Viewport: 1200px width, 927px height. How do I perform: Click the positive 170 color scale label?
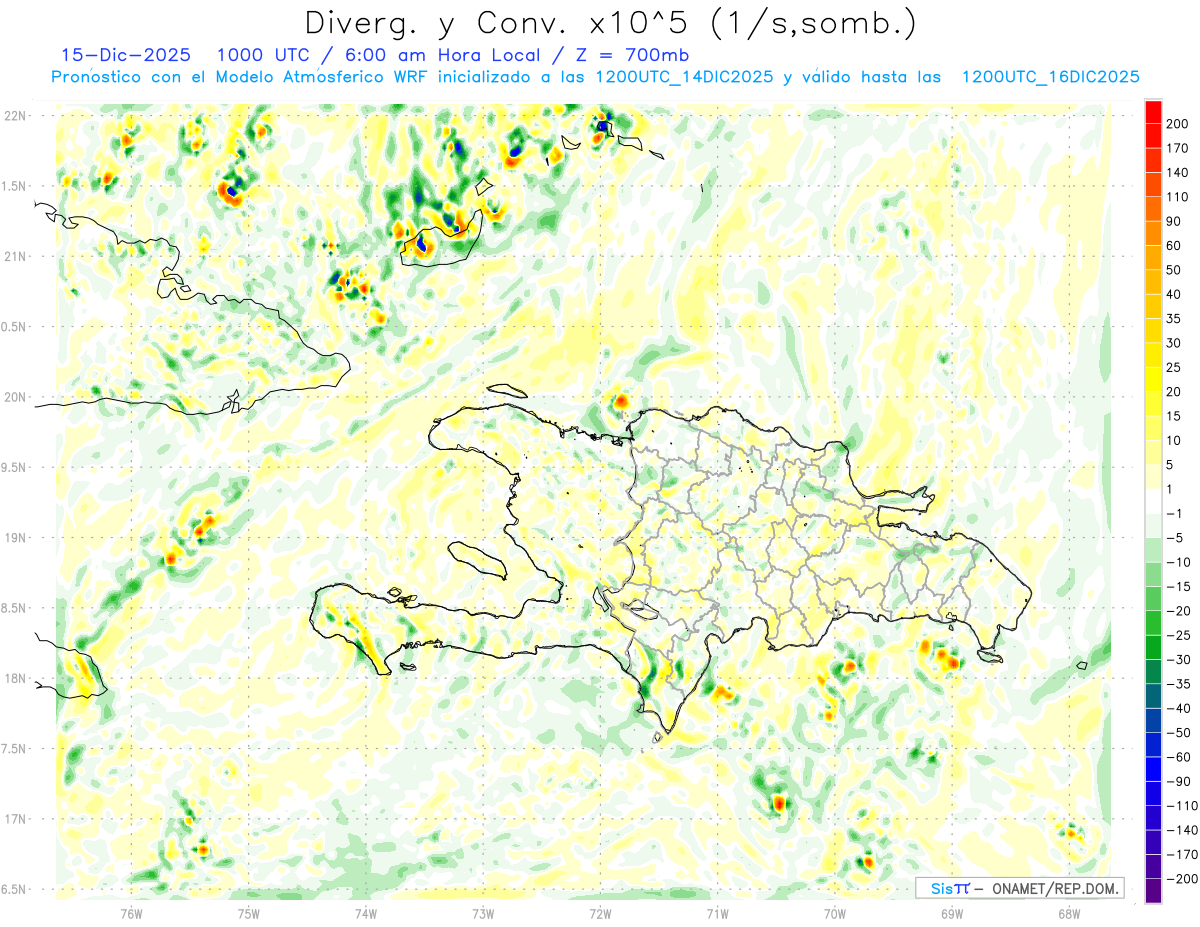(x=1178, y=148)
